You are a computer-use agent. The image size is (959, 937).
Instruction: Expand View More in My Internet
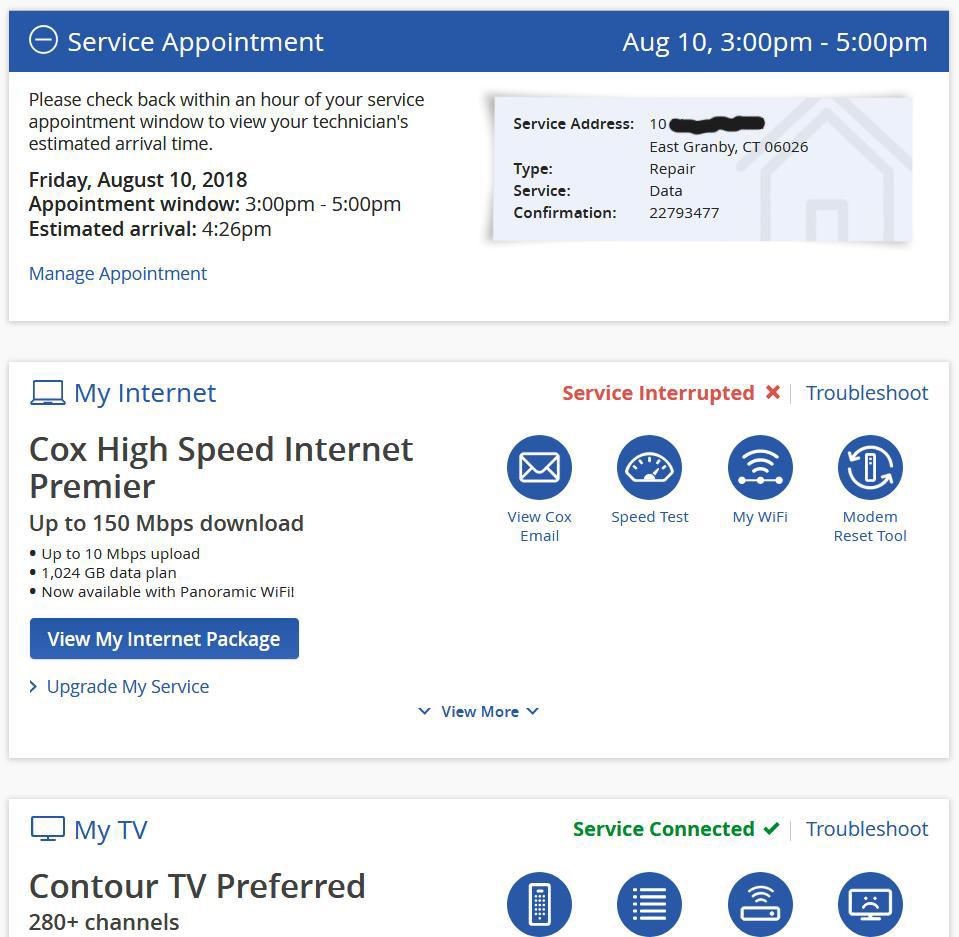pos(479,712)
